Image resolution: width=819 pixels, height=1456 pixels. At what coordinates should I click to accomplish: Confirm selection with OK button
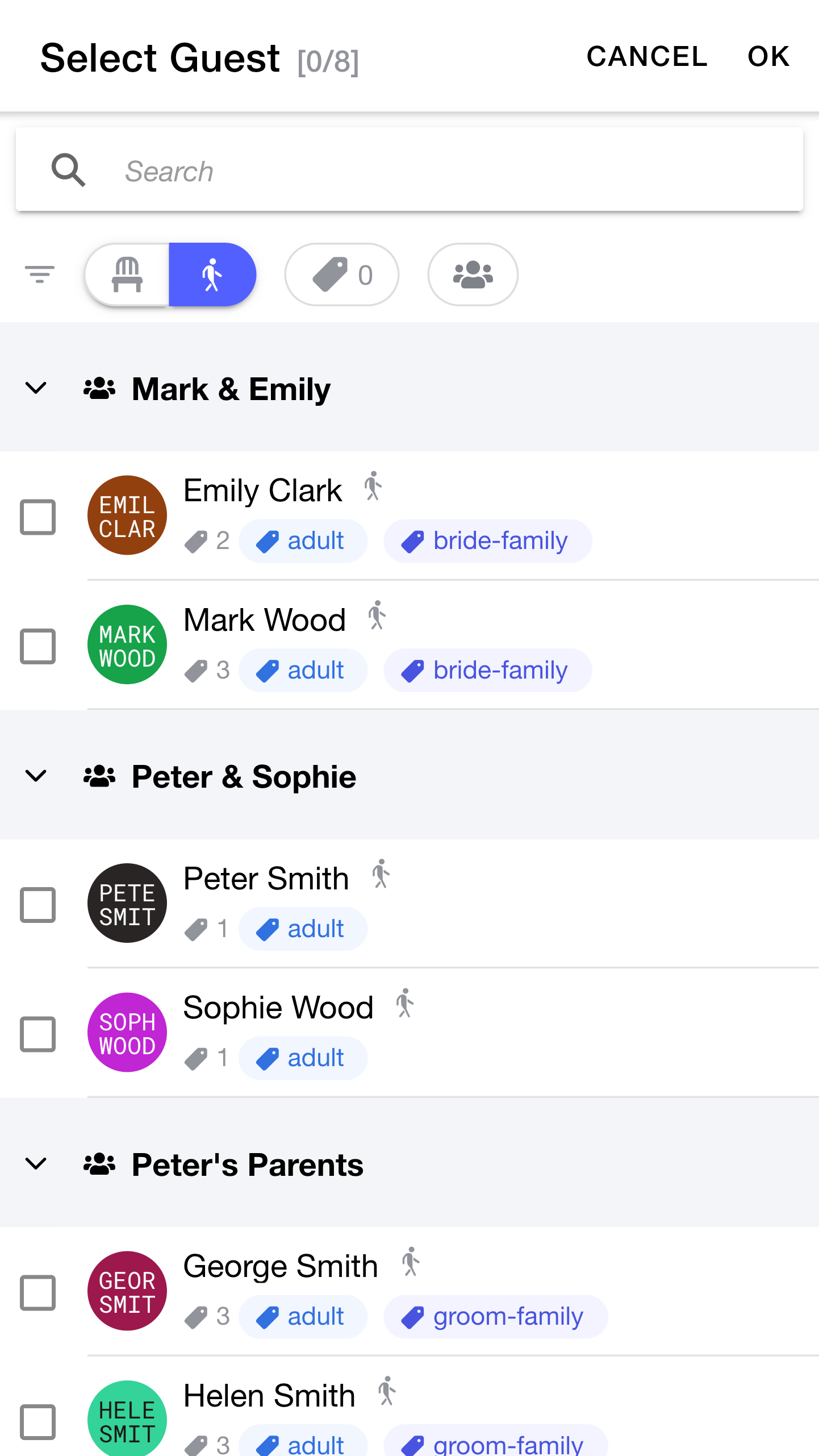coord(768,56)
